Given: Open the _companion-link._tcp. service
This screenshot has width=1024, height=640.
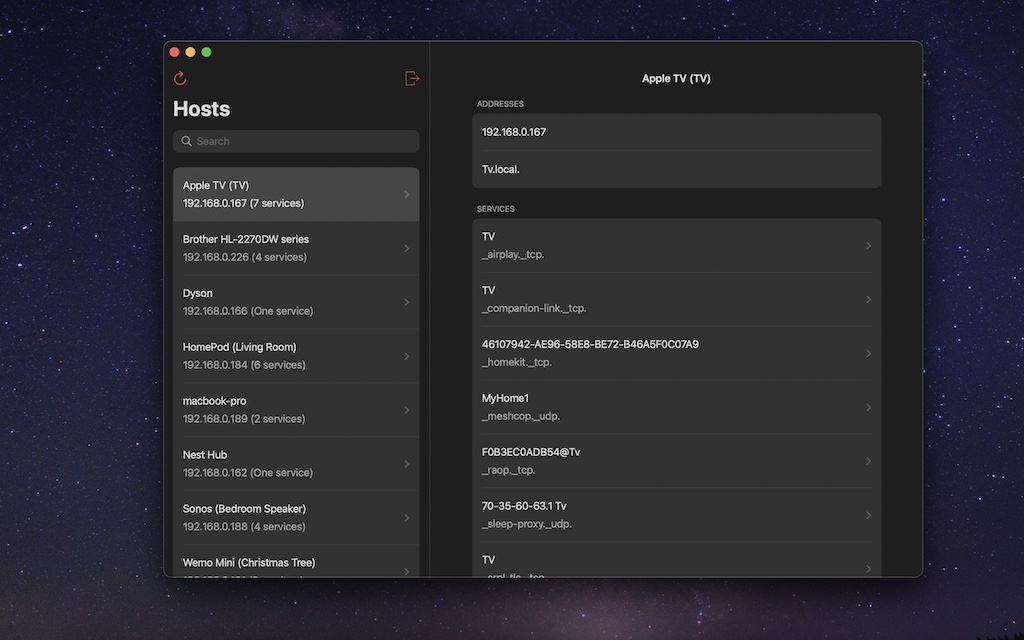Looking at the screenshot, I should tap(676, 300).
